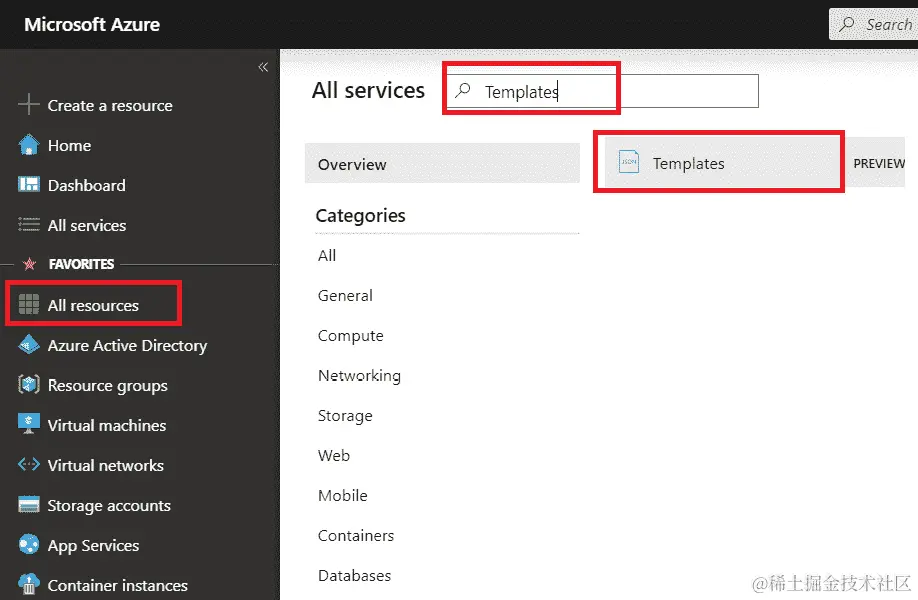Open All resources under Favorites
This screenshot has height=600, width=918.
click(x=94, y=305)
